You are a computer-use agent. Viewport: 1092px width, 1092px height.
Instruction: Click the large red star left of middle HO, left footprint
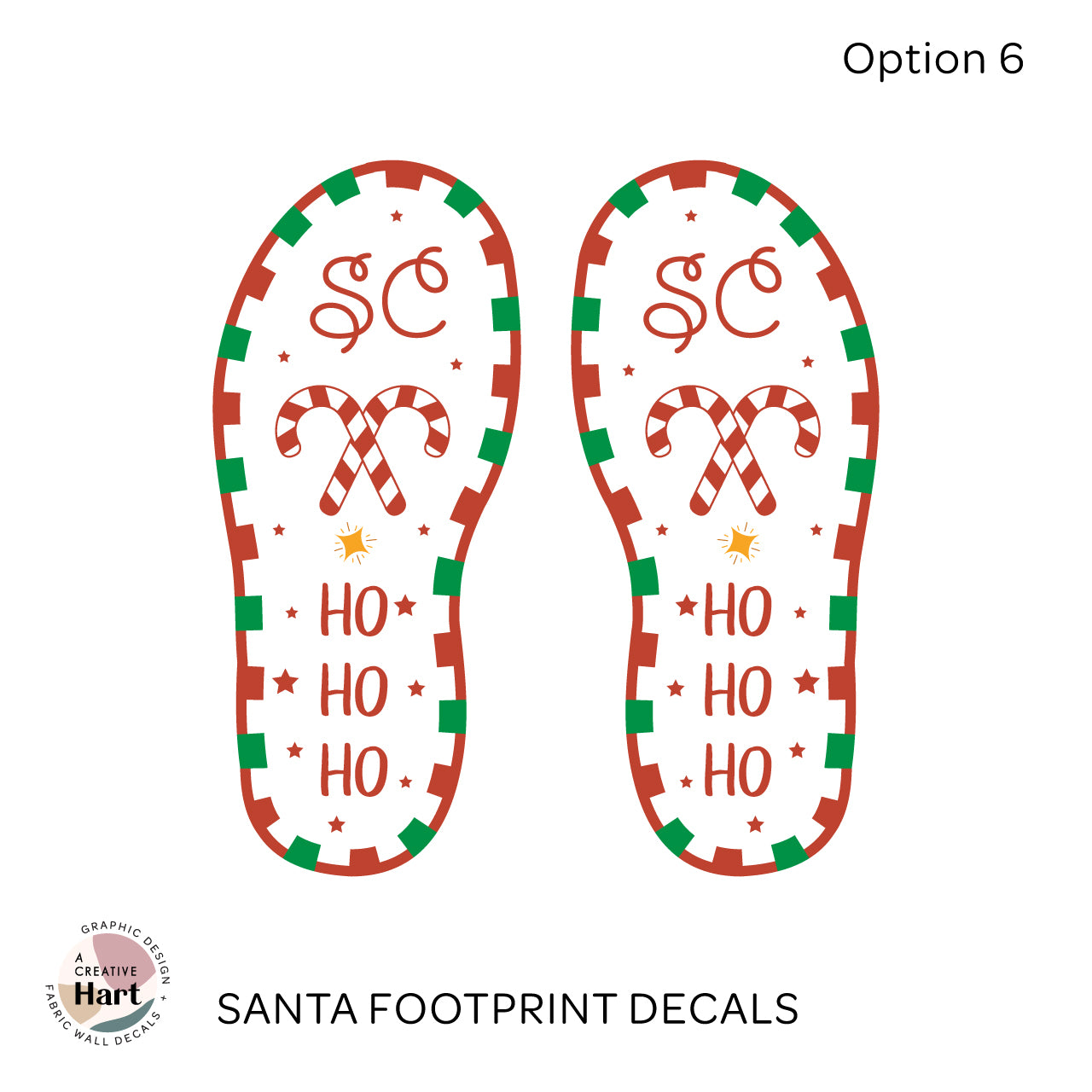285,682
